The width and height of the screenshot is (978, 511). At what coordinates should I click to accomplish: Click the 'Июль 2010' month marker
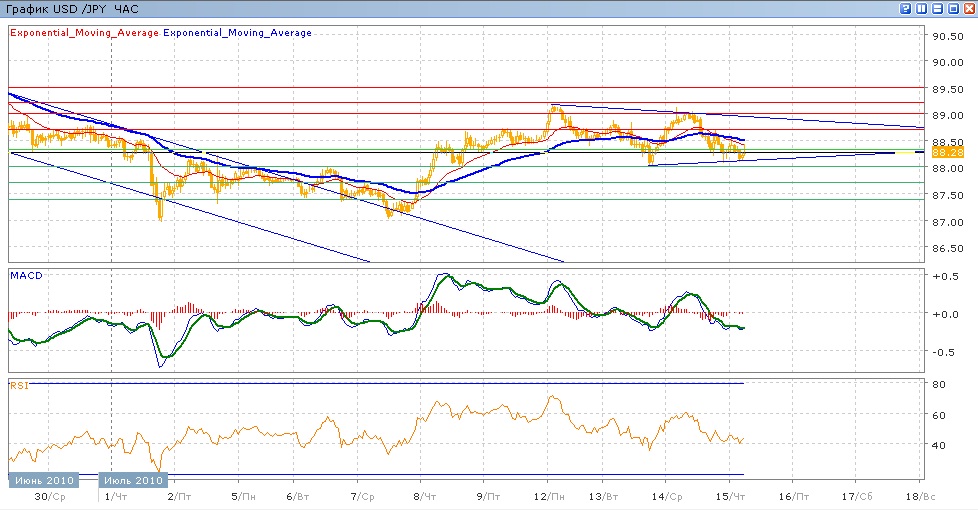pyautogui.click(x=134, y=480)
